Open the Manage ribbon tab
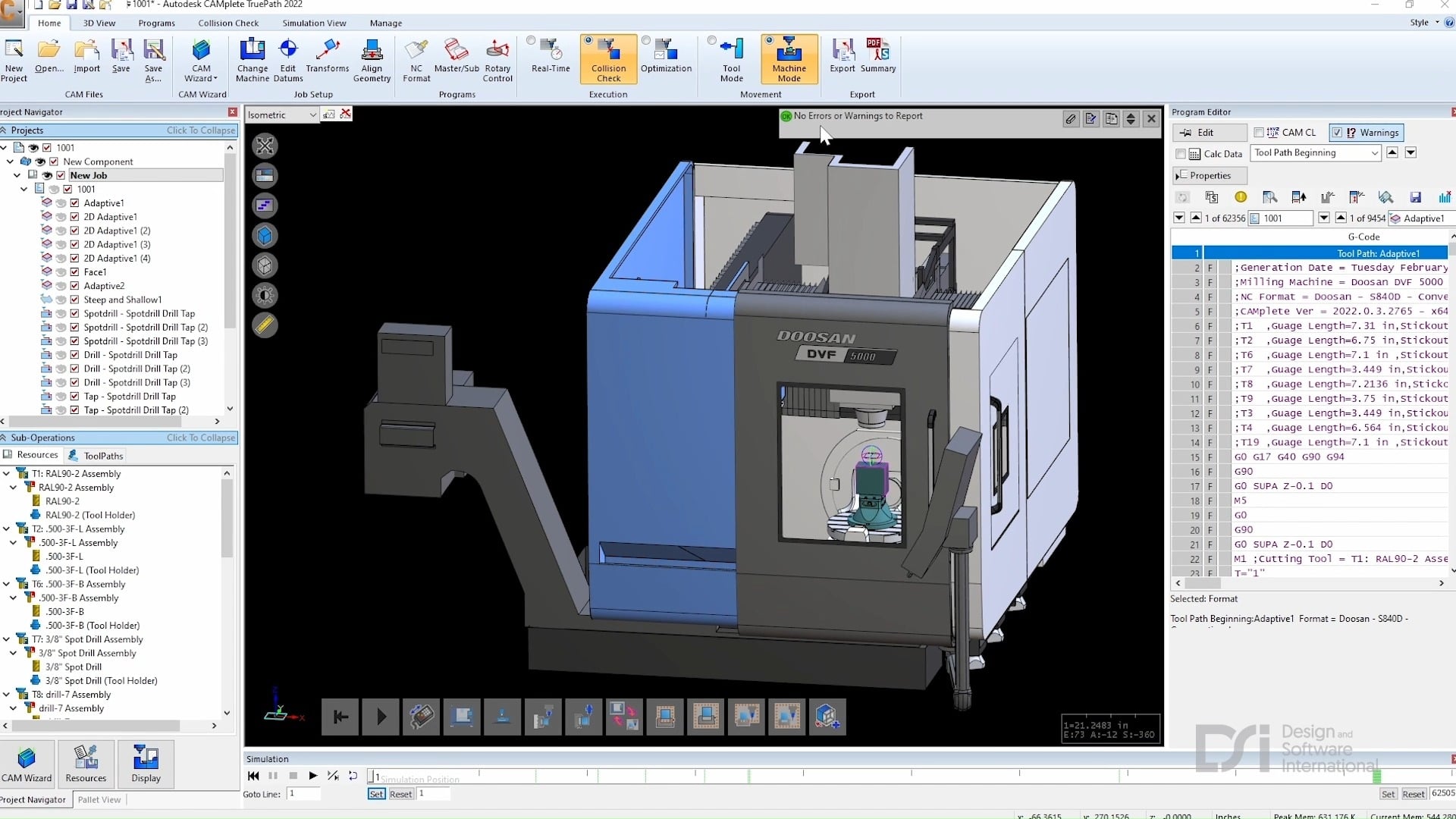This screenshot has height=819, width=1456. click(x=386, y=23)
